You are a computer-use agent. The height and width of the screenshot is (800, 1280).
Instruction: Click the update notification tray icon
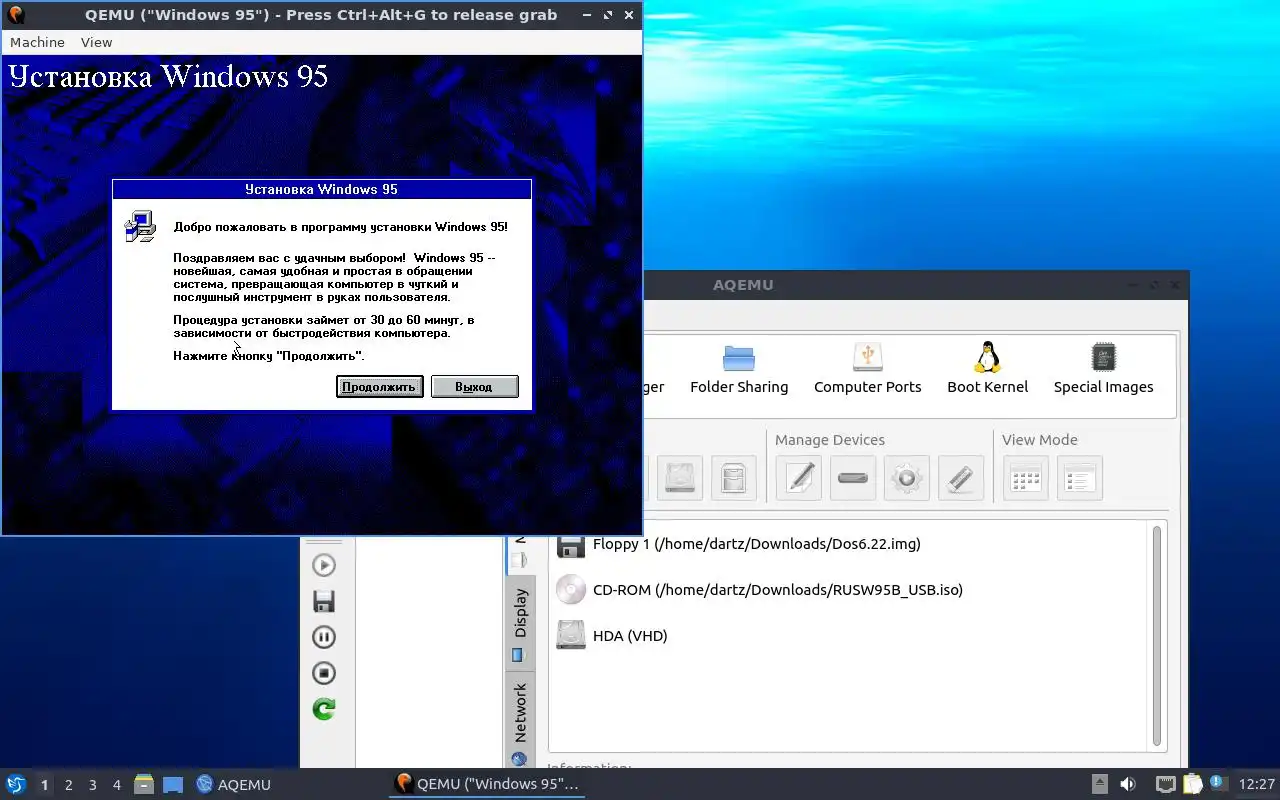point(1217,783)
